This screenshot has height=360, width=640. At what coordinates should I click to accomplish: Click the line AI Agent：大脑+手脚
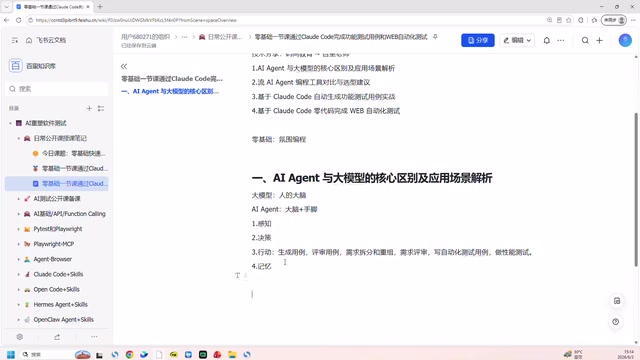pos(284,209)
